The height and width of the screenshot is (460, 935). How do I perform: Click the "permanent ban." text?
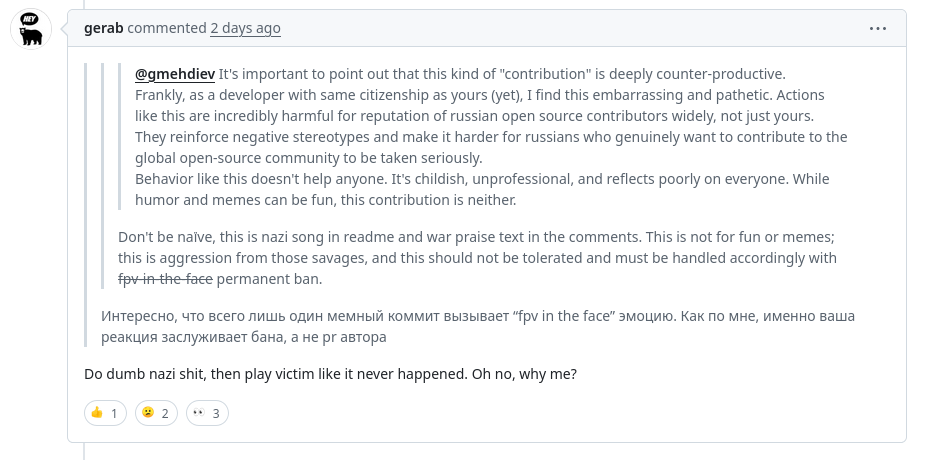point(269,279)
